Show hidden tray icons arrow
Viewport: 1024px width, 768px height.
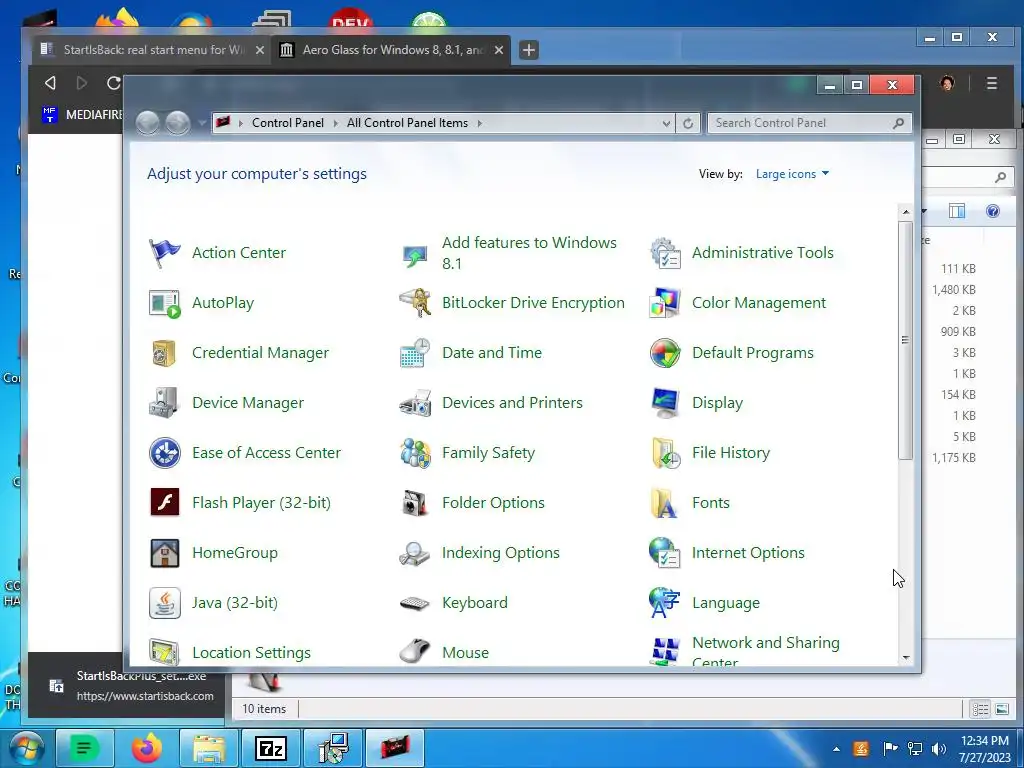tap(837, 749)
